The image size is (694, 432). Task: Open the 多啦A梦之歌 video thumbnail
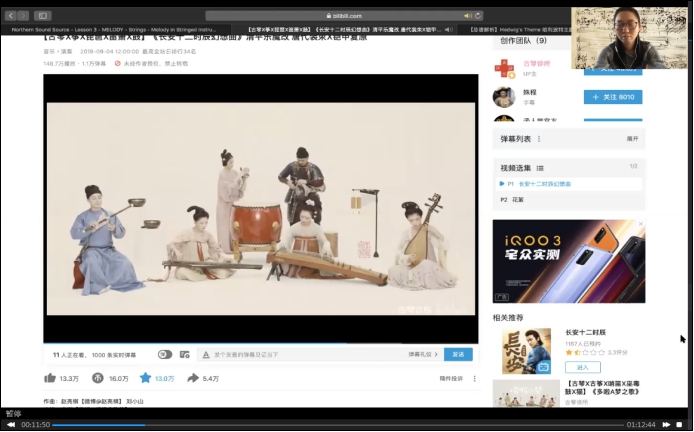(526, 393)
